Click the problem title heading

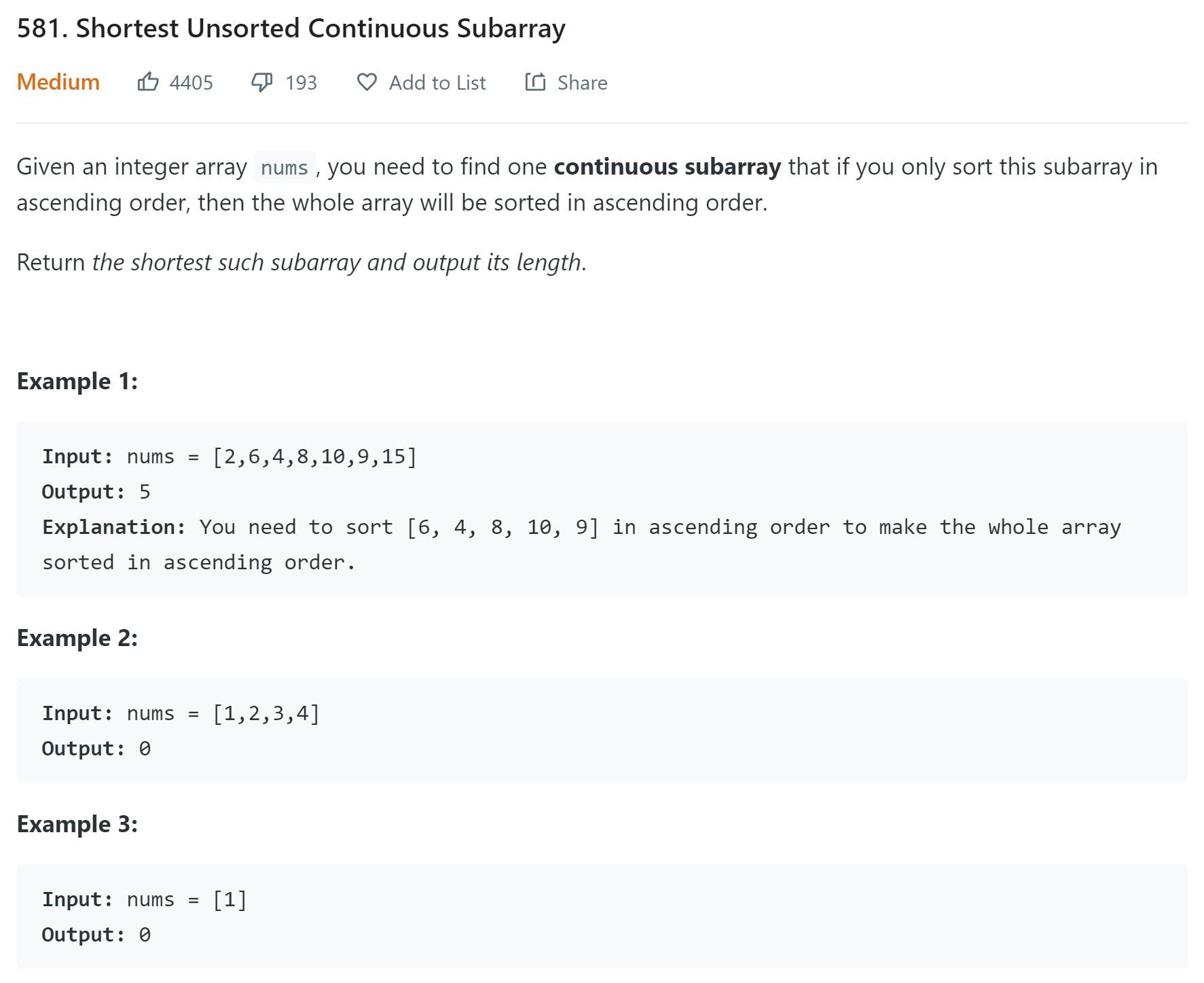click(291, 29)
